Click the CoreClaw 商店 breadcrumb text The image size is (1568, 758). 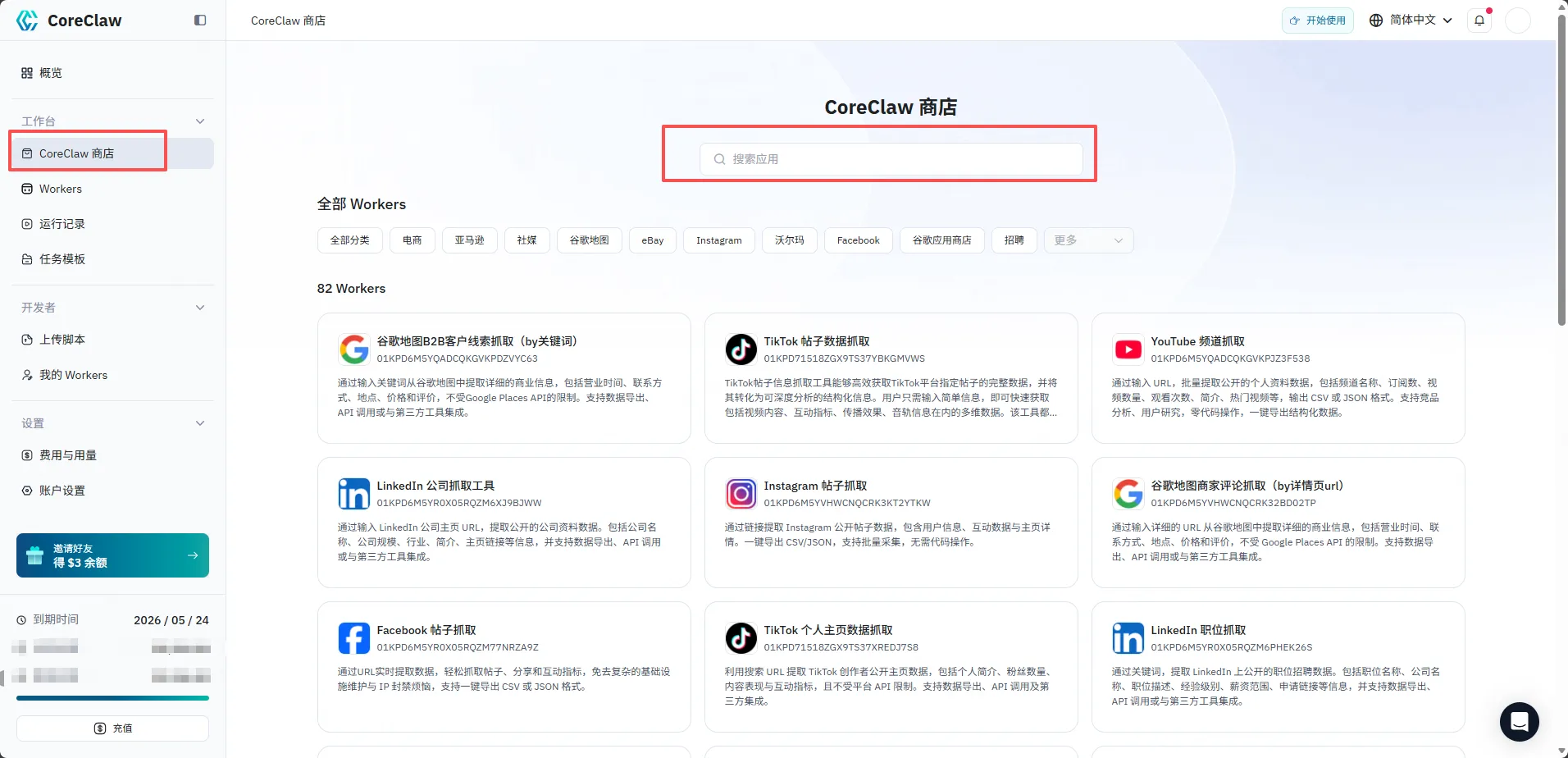click(x=288, y=21)
